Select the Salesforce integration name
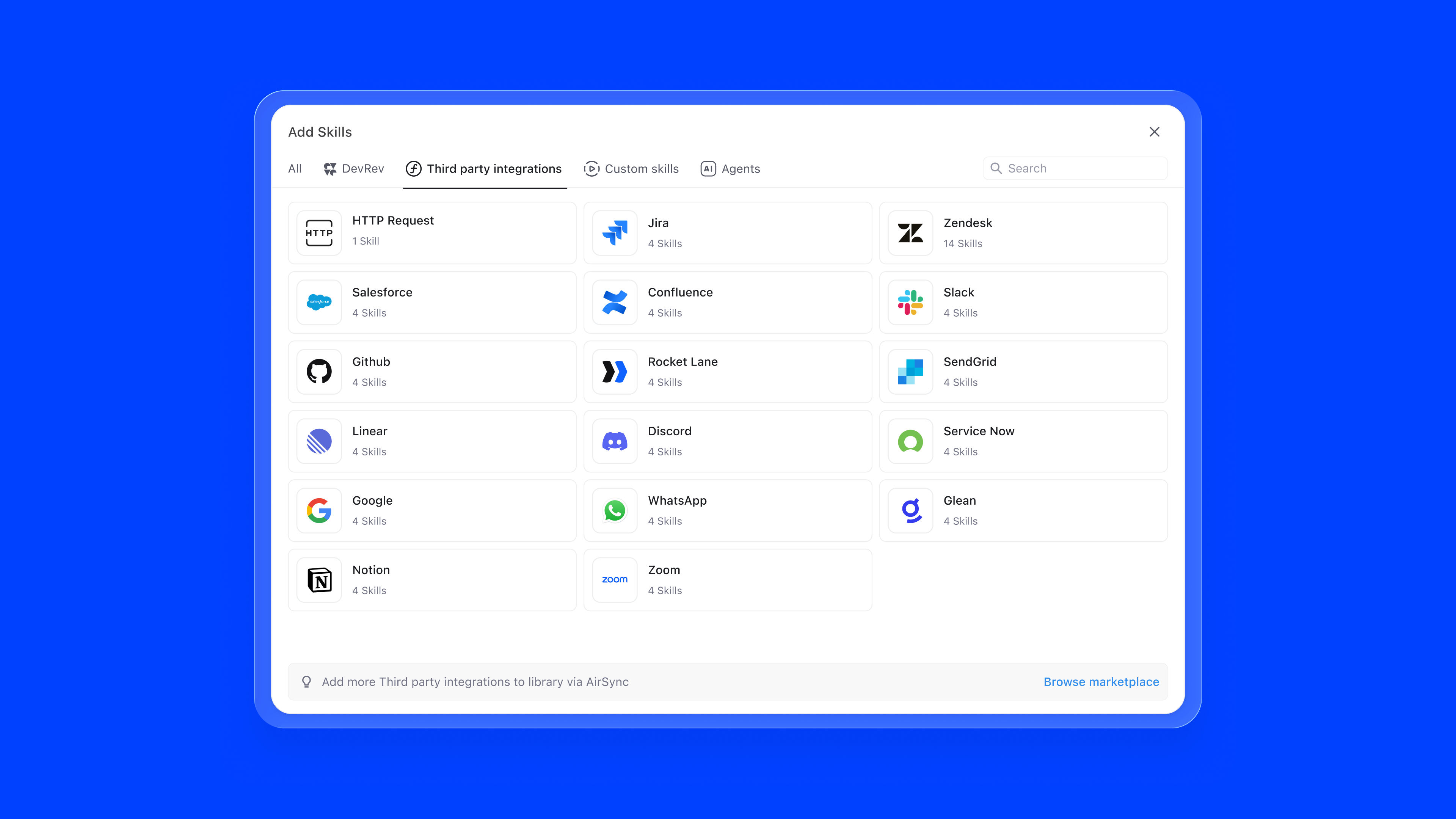This screenshot has height=819, width=1456. click(x=382, y=292)
